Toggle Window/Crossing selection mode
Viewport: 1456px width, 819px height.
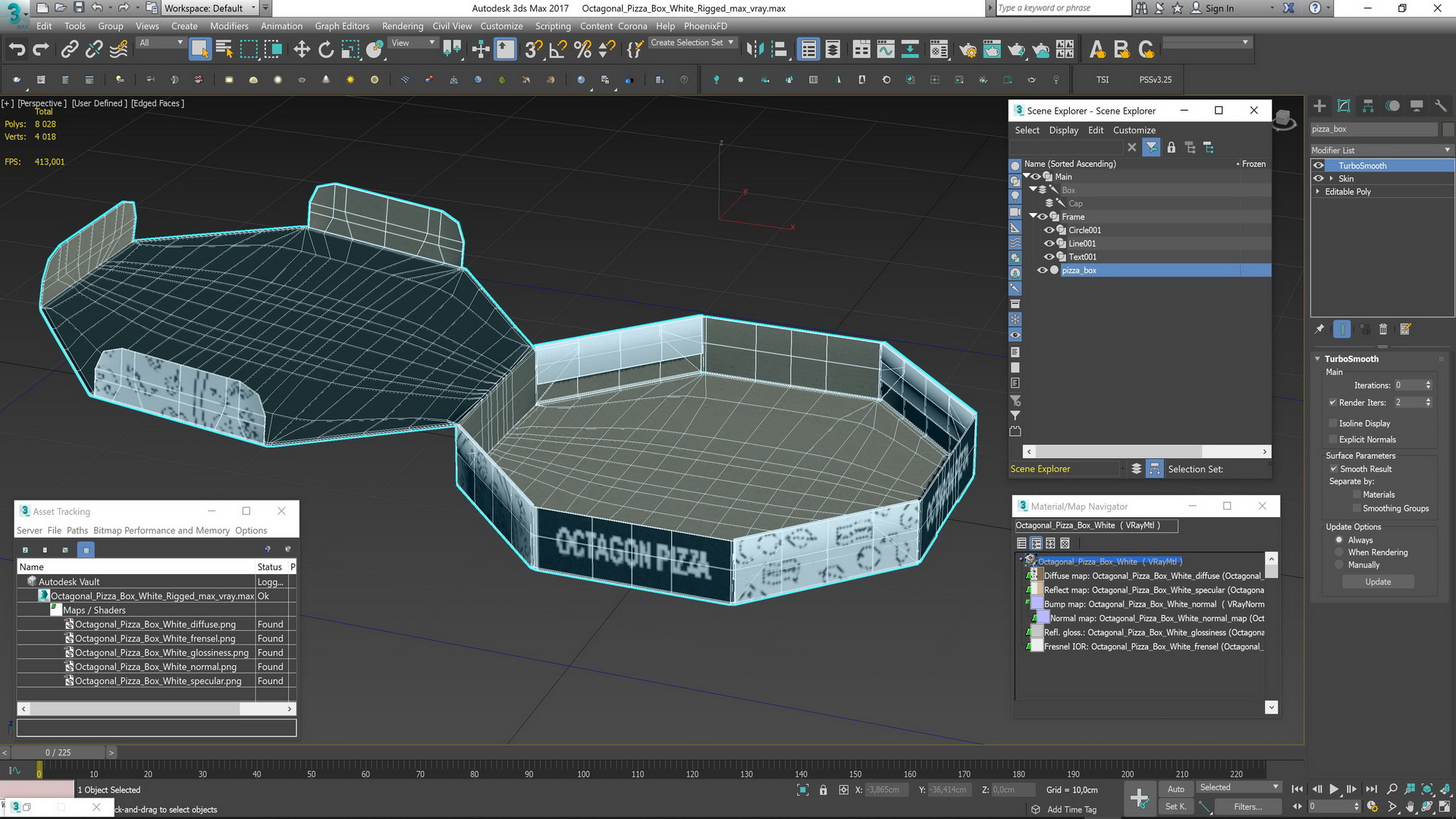point(273,49)
